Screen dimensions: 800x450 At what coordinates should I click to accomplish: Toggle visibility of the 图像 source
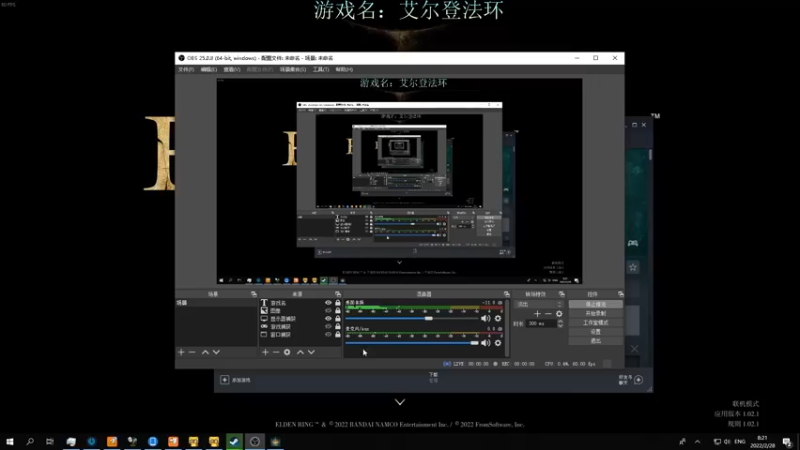point(328,310)
